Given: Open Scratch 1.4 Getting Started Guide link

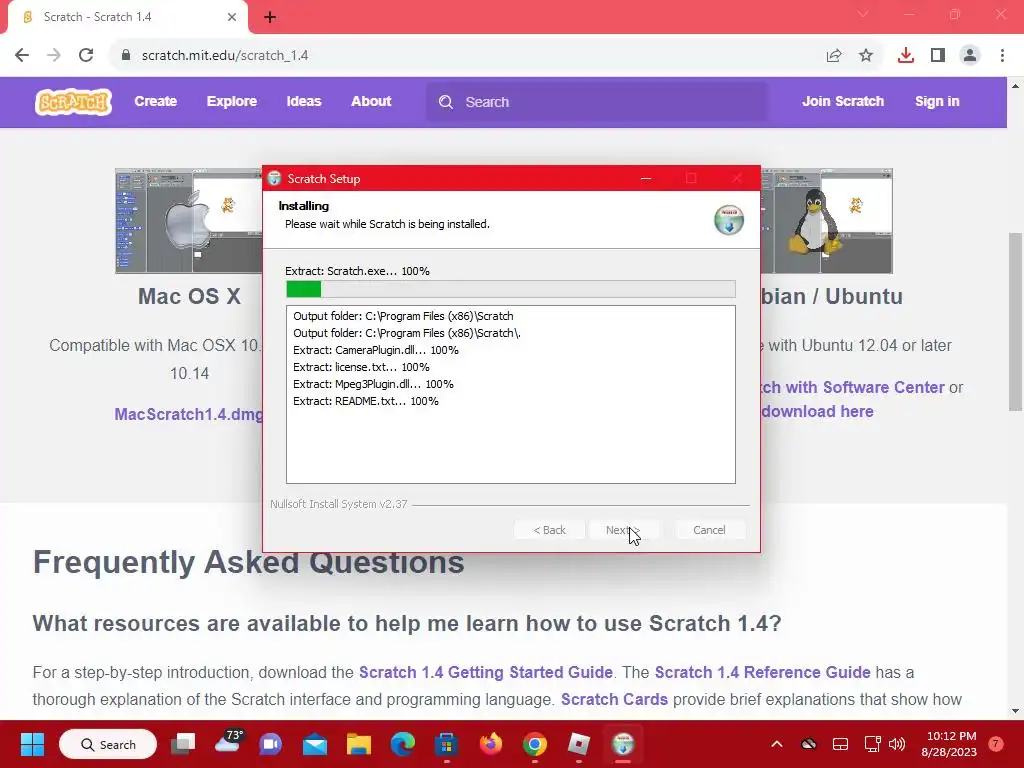Looking at the screenshot, I should pyautogui.click(x=486, y=672).
